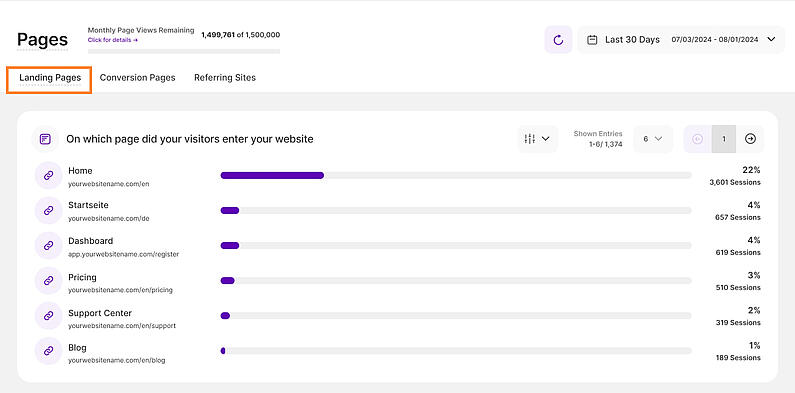Click the yourwebsitename.com/en URL
Viewport: 795px width, 393px height.
(x=109, y=184)
